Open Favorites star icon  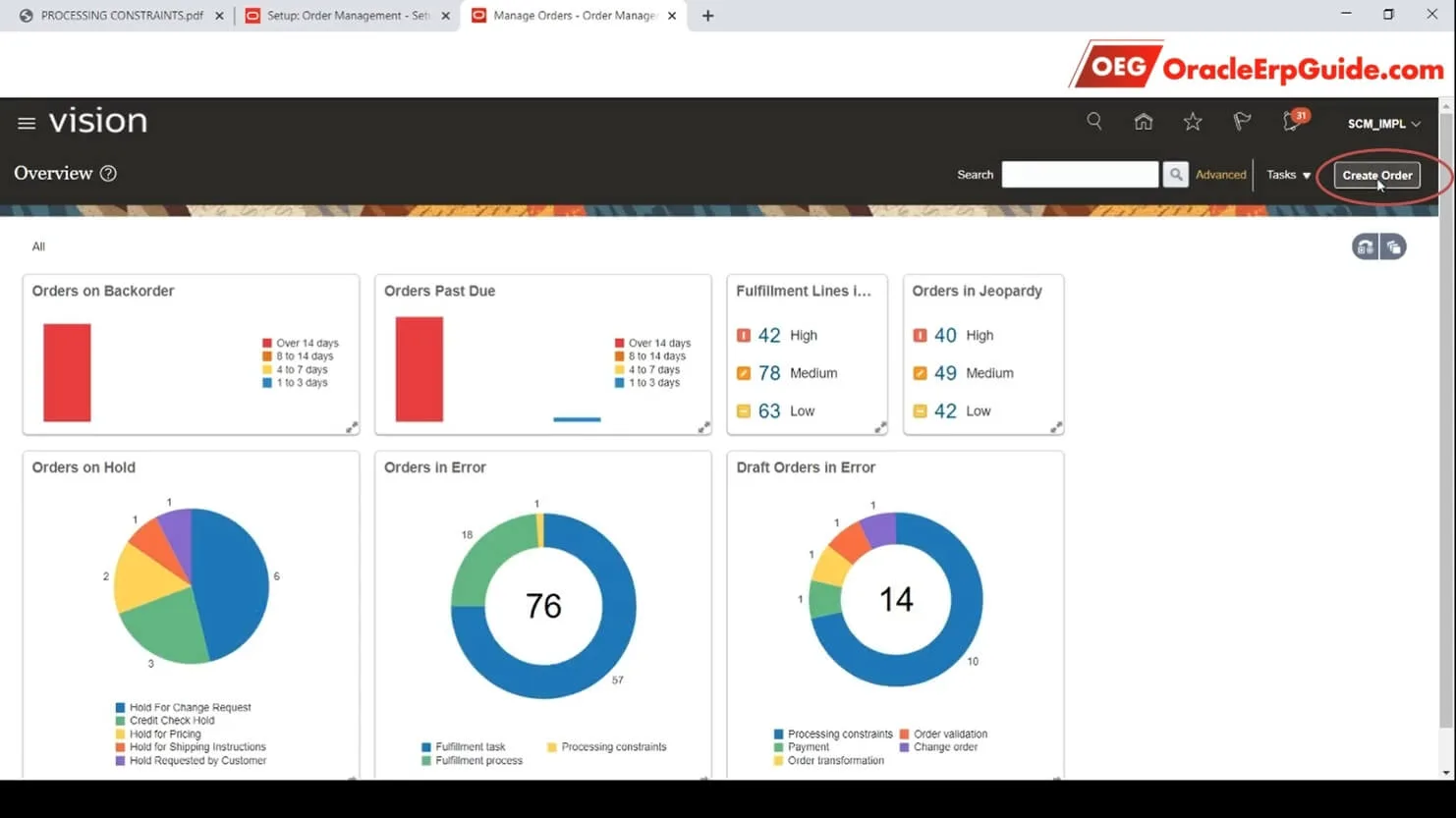(1193, 122)
